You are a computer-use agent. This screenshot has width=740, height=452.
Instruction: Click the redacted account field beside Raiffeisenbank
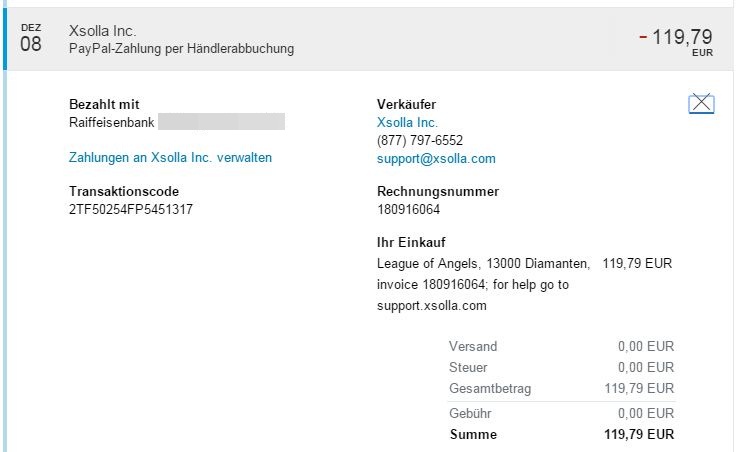[x=221, y=122]
